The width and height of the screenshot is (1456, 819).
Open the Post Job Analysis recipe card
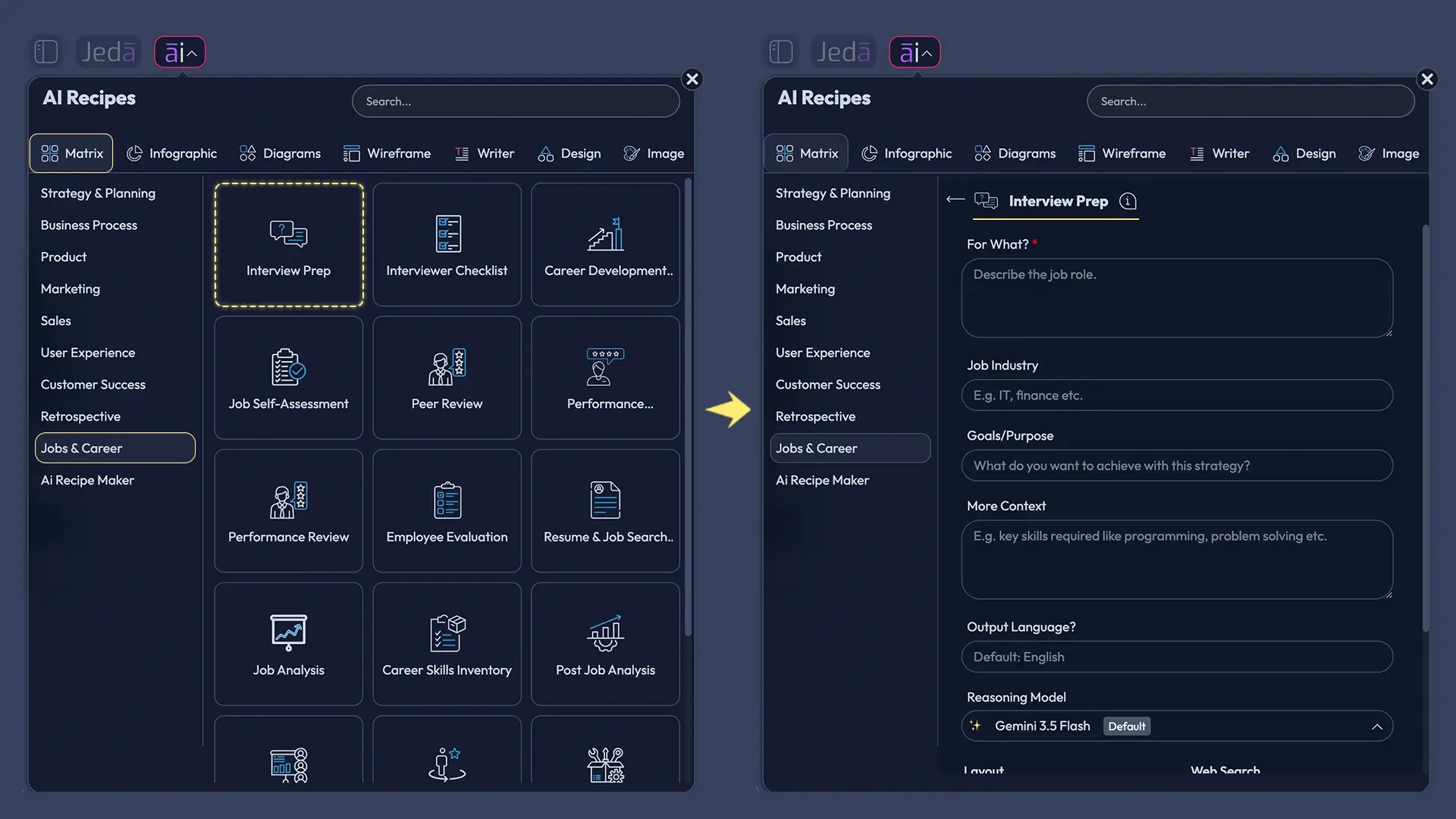[605, 644]
